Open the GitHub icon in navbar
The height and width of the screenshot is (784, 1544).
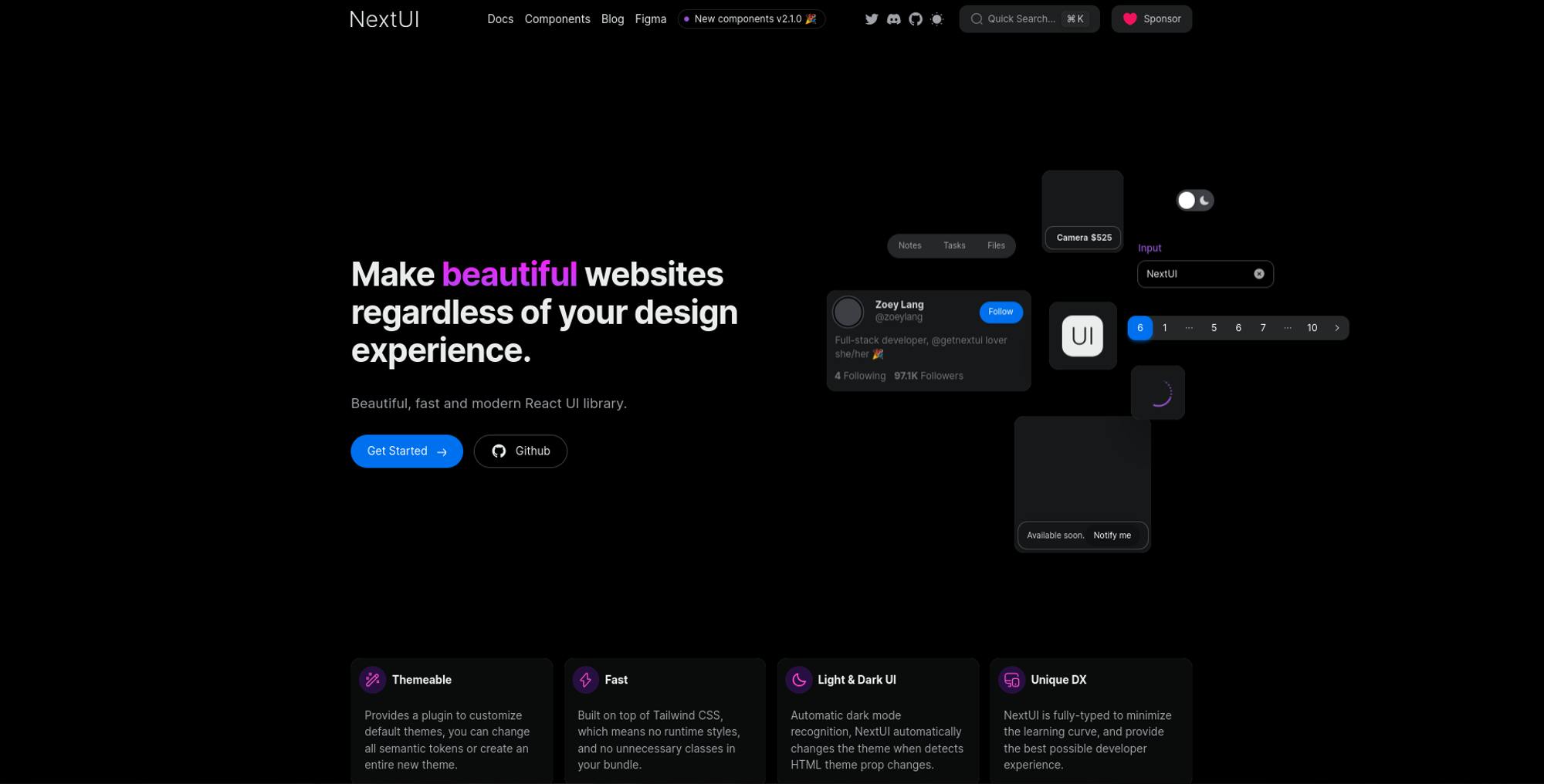tap(916, 19)
